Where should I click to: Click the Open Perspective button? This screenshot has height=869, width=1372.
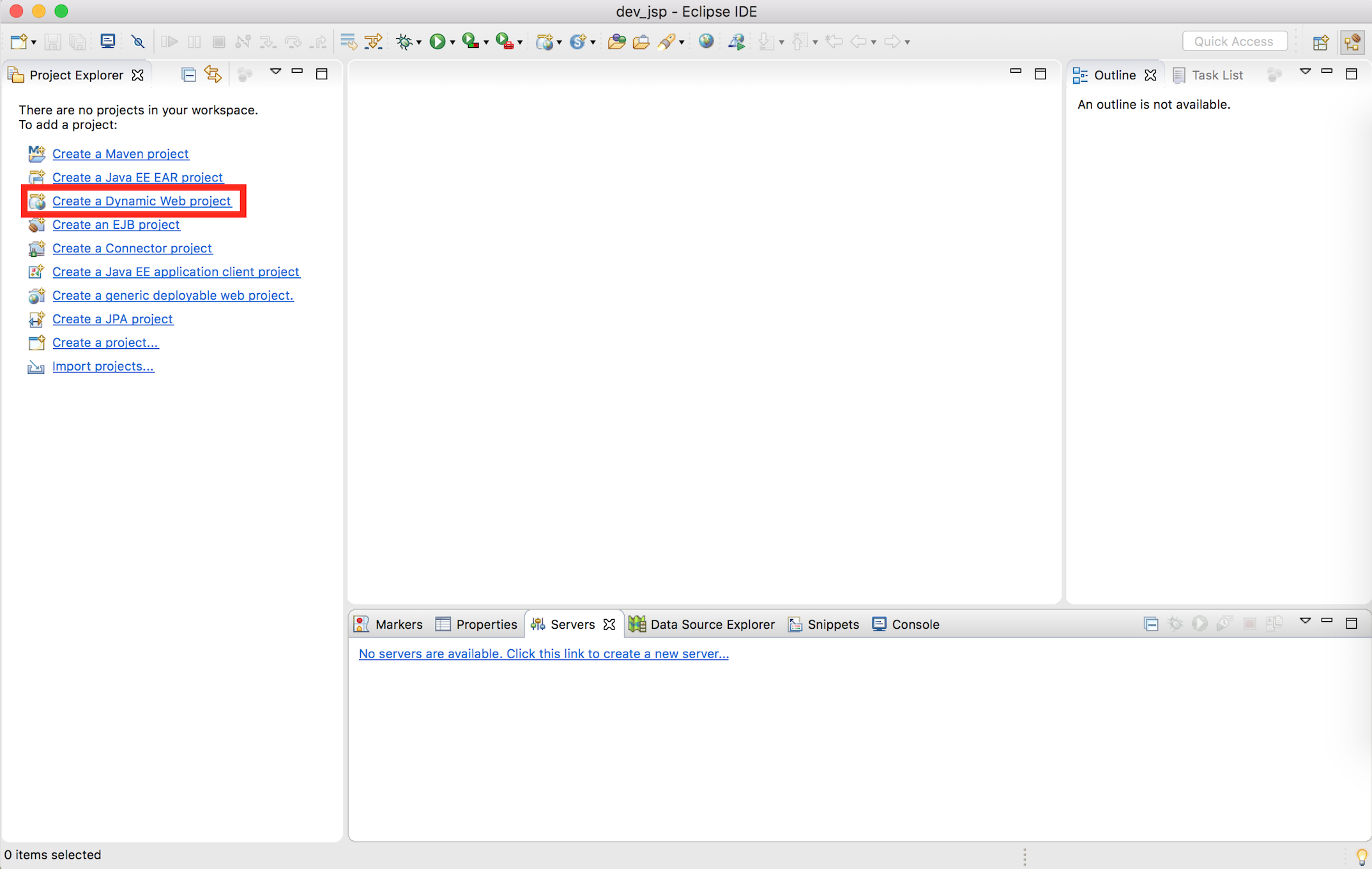[1320, 42]
